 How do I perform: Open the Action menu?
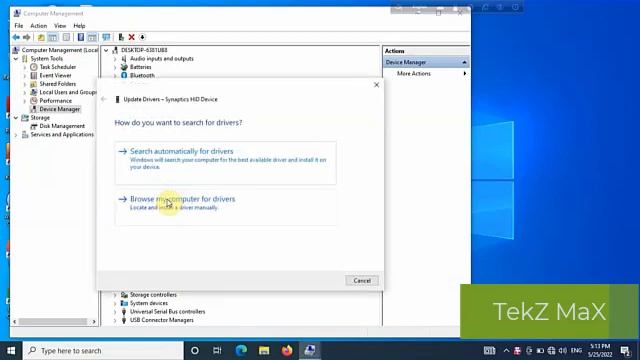click(39, 26)
